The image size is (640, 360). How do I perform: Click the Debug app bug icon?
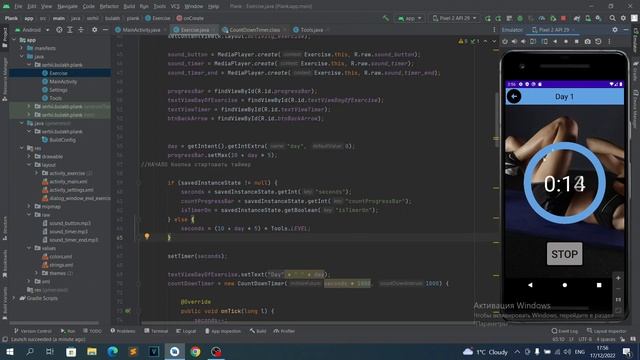coord(520,18)
